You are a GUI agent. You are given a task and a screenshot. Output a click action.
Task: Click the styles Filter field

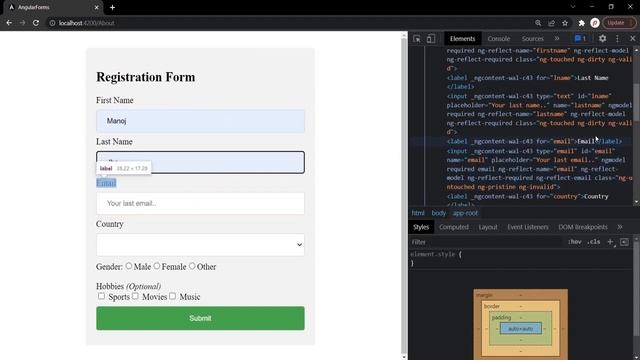coord(486,242)
